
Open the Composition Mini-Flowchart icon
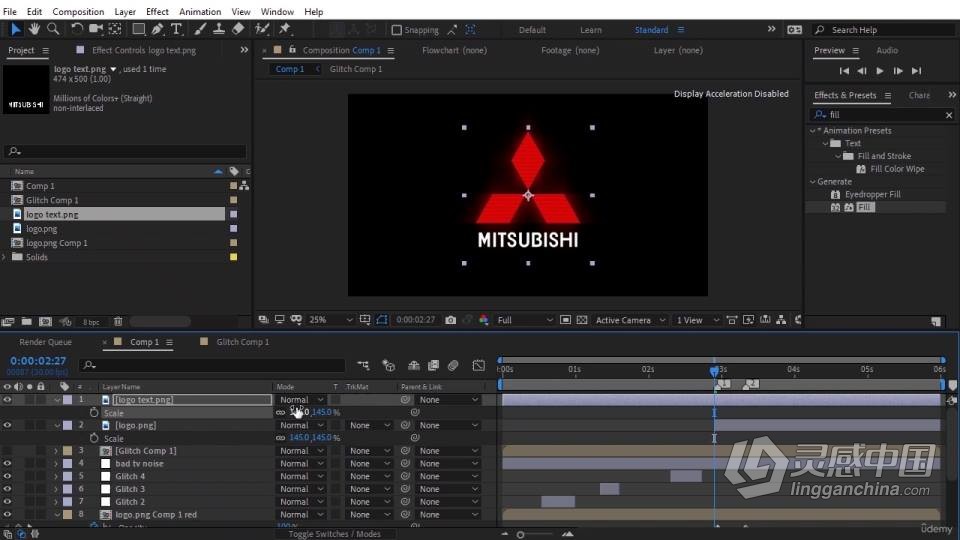coord(364,366)
